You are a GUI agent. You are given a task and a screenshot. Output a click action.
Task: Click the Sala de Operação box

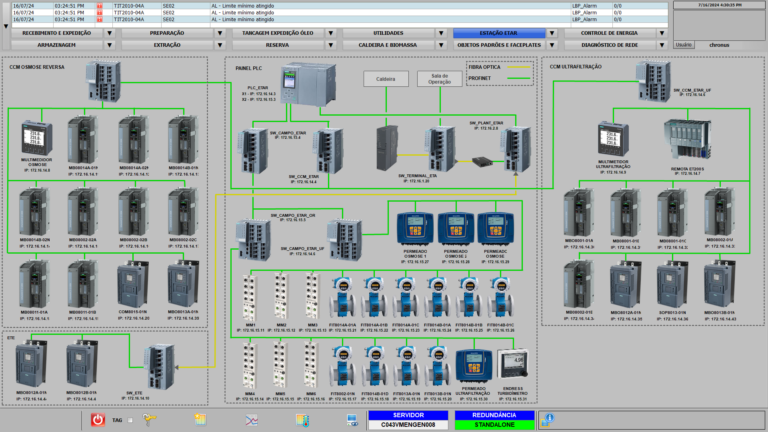pos(440,79)
